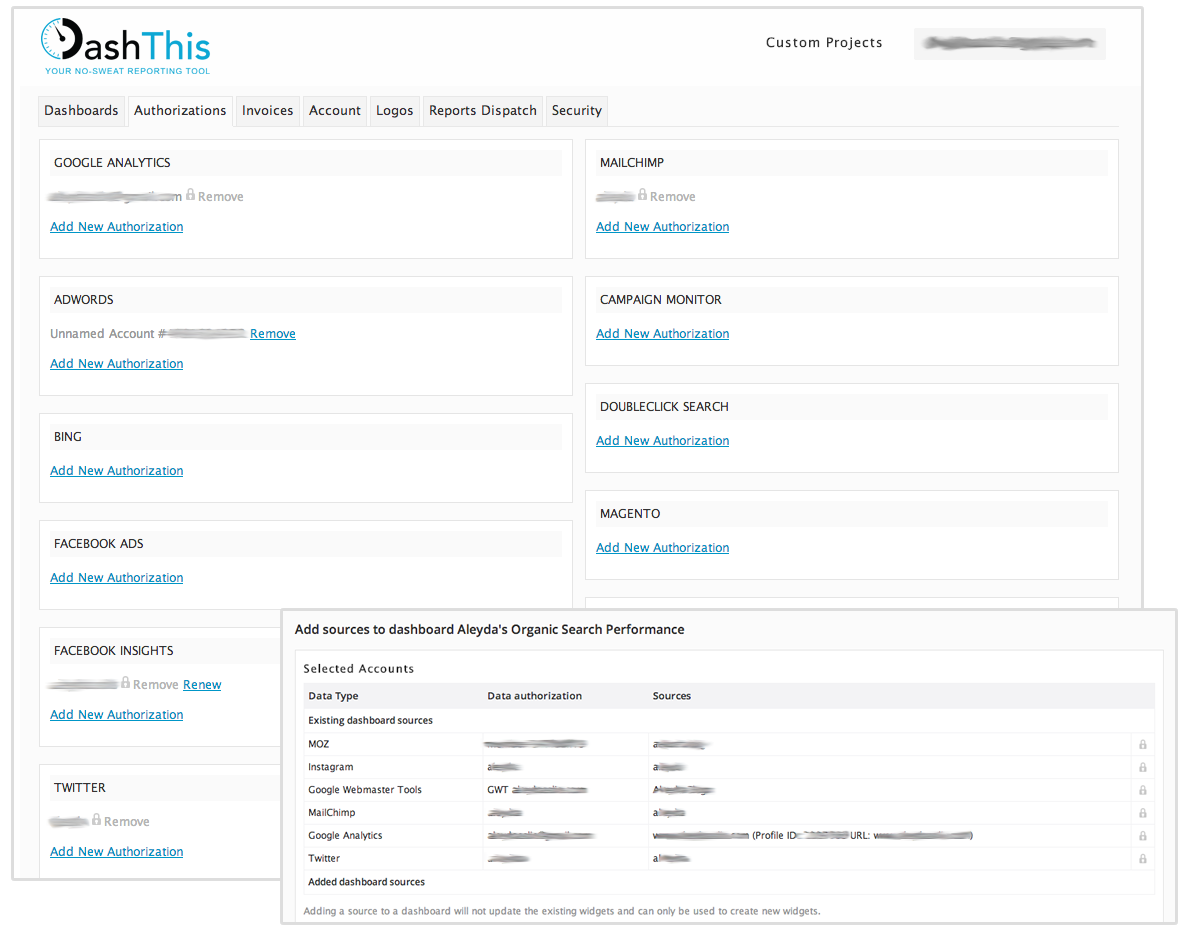
Task: Click the Data authorization column header
Action: [535, 696]
